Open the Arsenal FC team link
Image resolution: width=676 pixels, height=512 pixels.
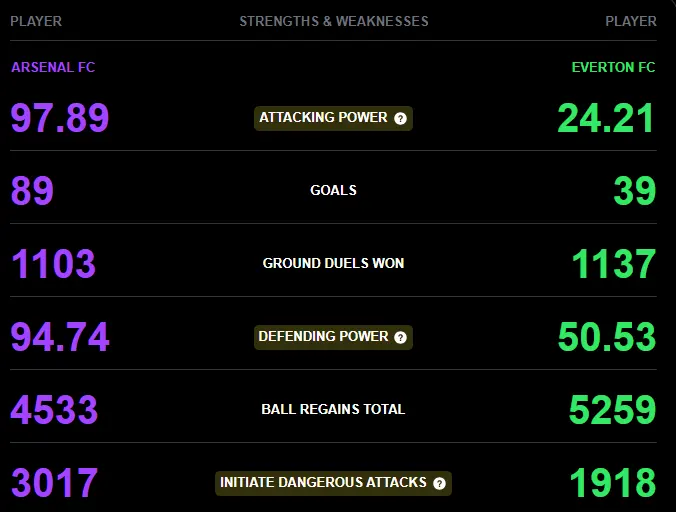pyautogui.click(x=53, y=67)
